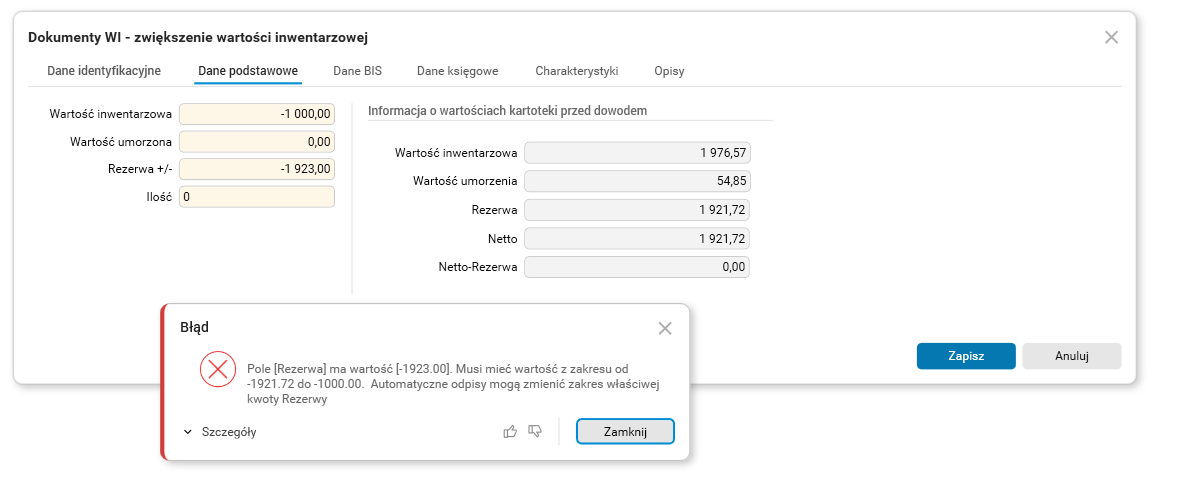
Task: Select the Dane podstawowe tab
Action: pos(248,71)
